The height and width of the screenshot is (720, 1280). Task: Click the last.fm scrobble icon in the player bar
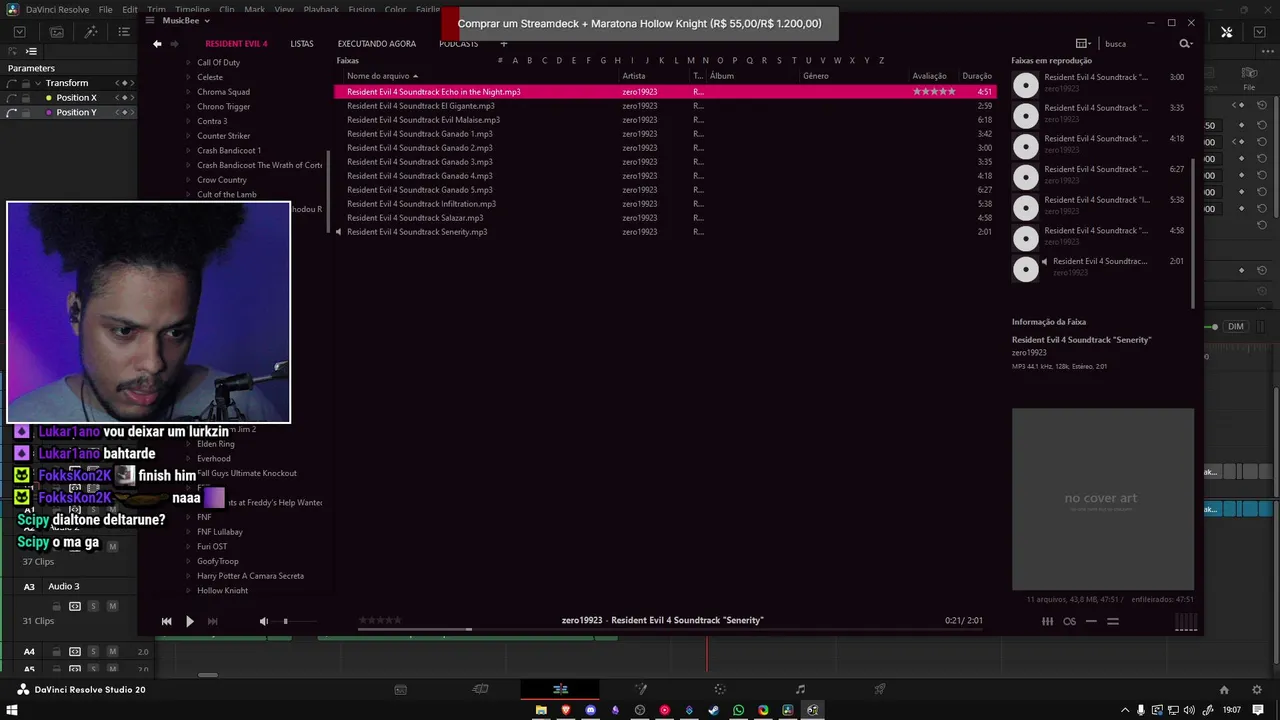(1069, 621)
